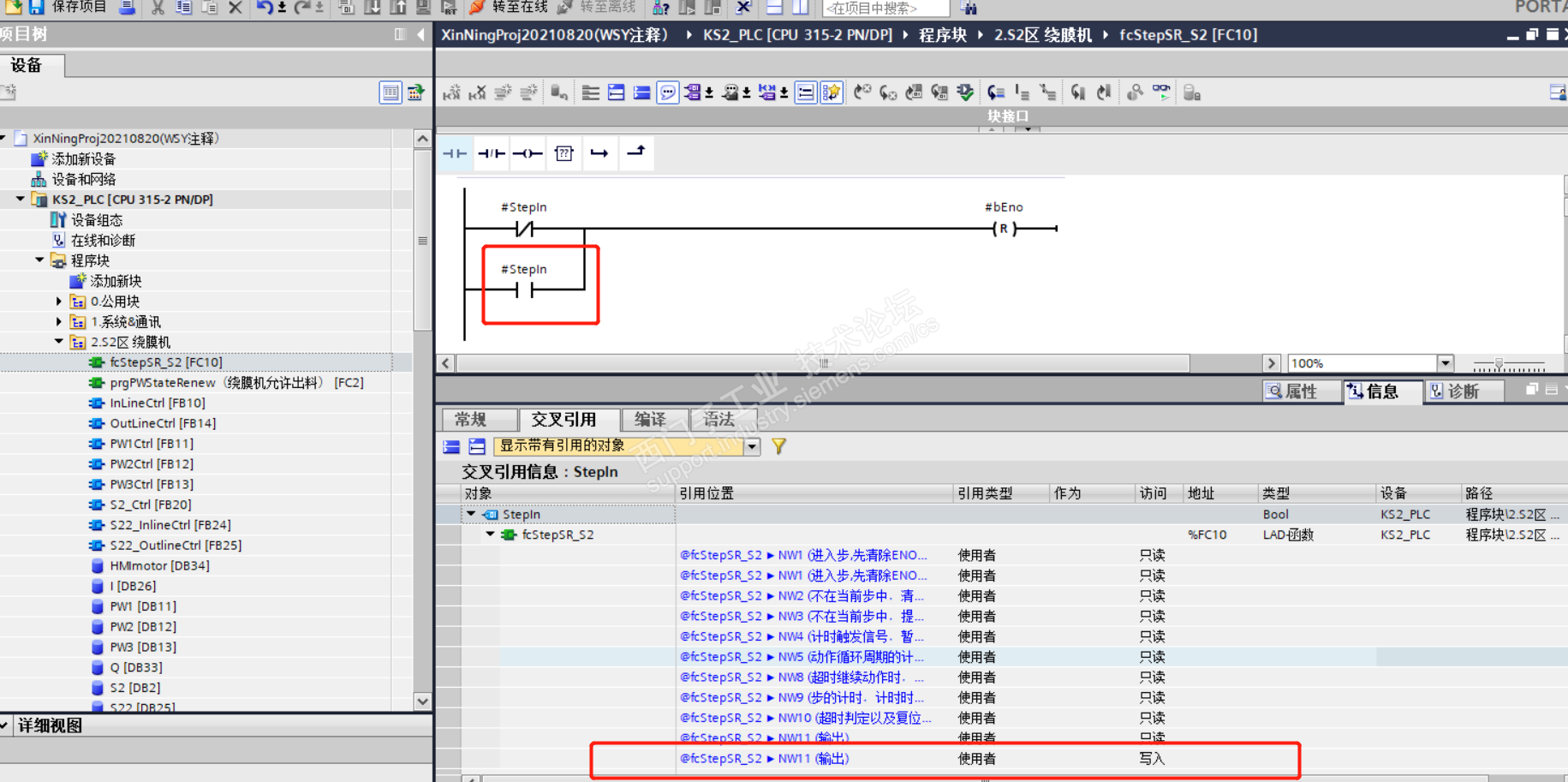The height and width of the screenshot is (782, 1568).
Task: Click the split editor horizontally icon
Action: (774, 8)
